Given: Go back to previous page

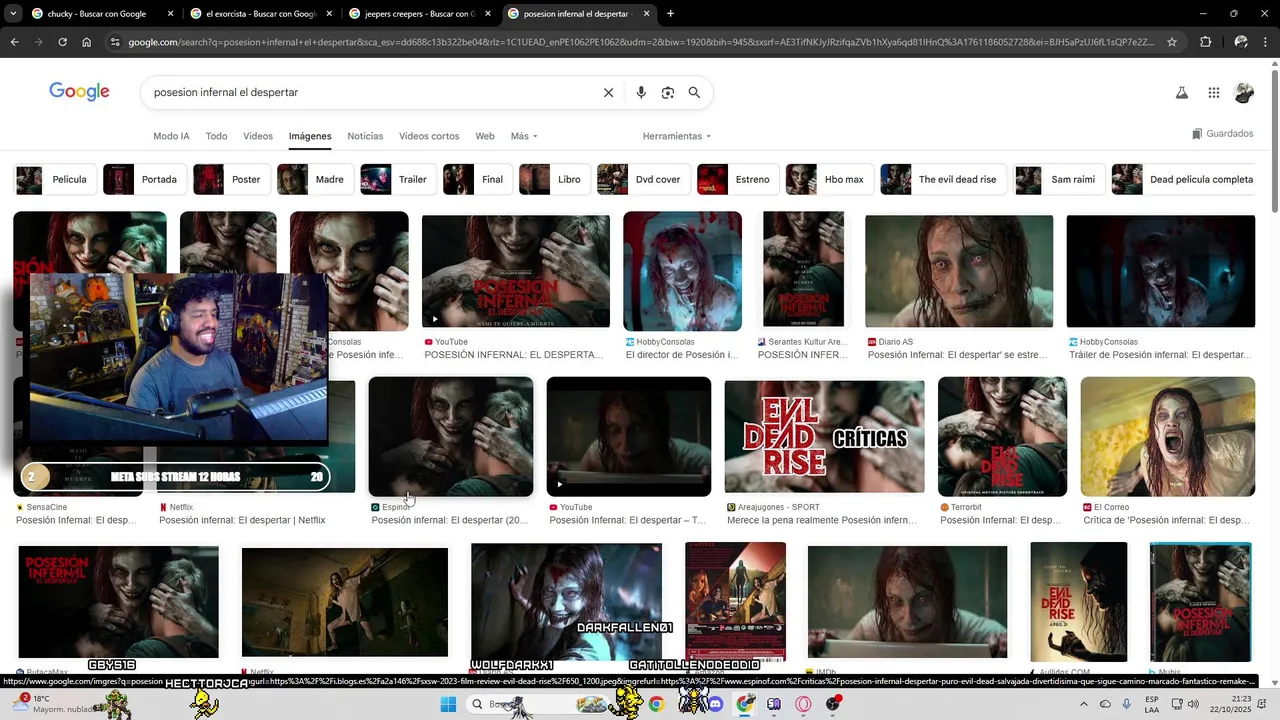Looking at the screenshot, I should click(x=14, y=42).
